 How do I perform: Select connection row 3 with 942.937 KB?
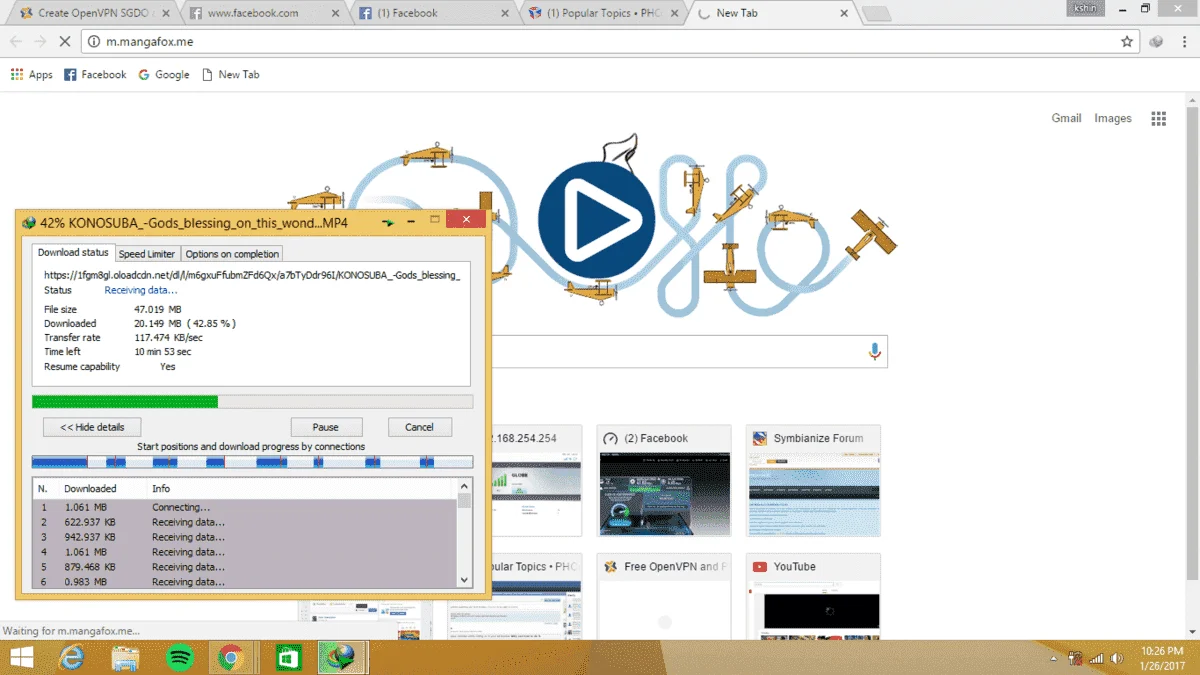point(245,537)
